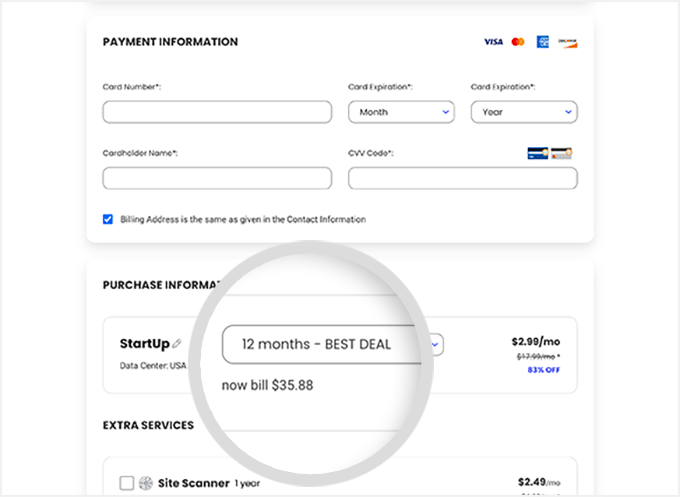This screenshot has width=680, height=497.
Task: Click the Visa card logo
Action: [x=493, y=42]
